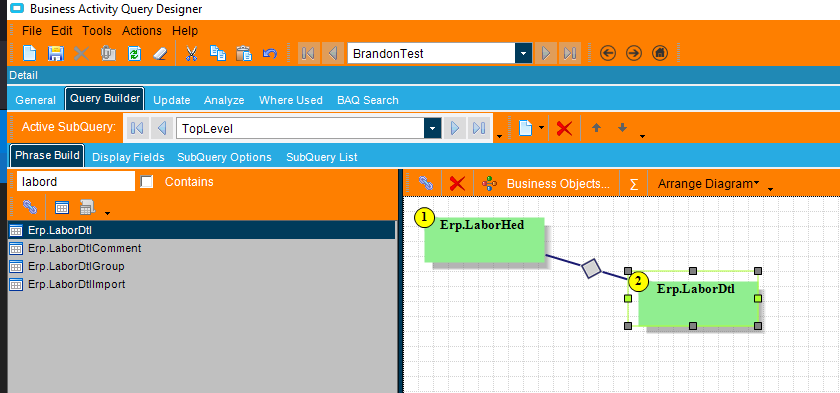Open the Analyze tab
The height and width of the screenshot is (393, 840).
click(x=224, y=100)
